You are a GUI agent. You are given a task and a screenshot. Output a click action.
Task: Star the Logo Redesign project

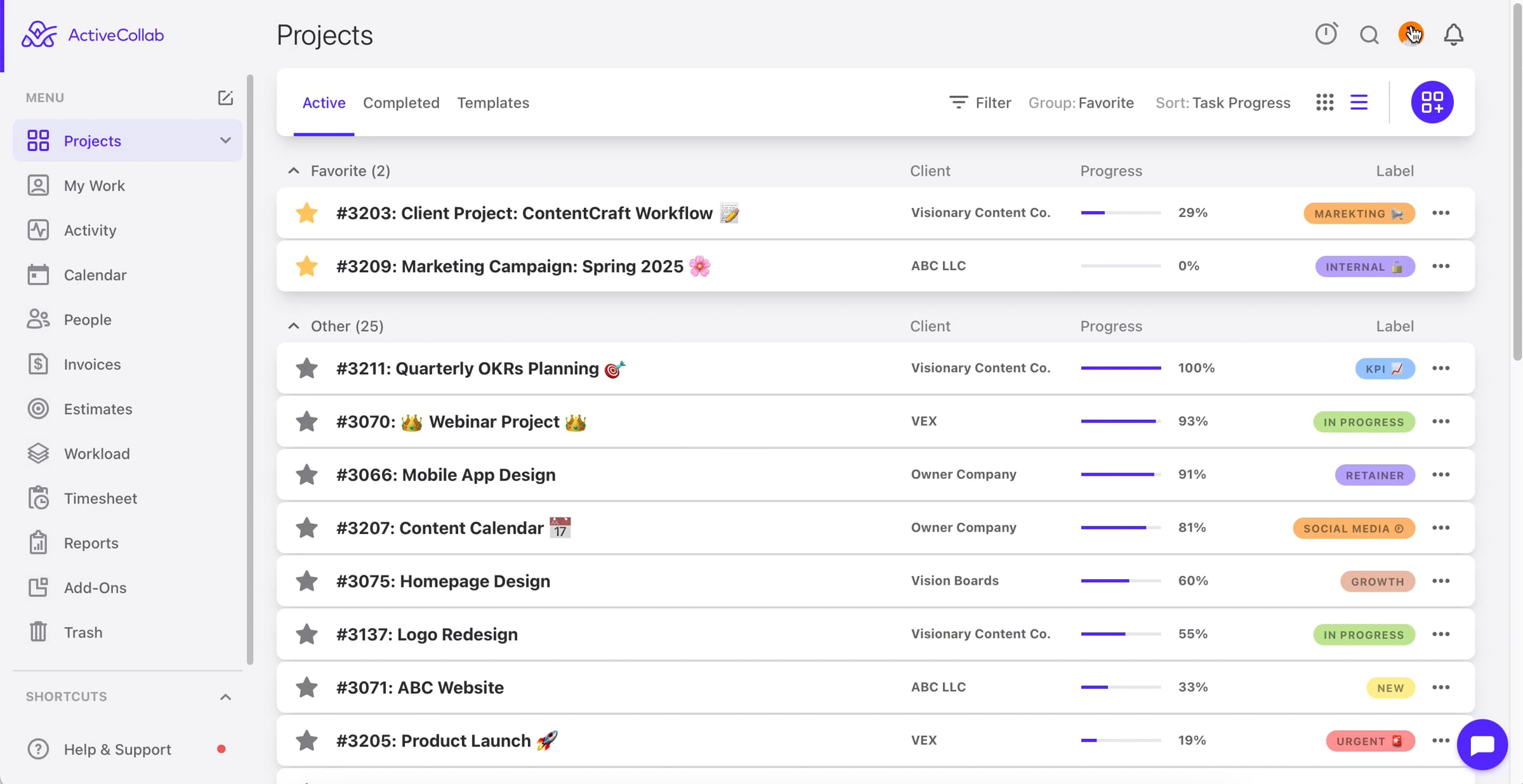[307, 634]
